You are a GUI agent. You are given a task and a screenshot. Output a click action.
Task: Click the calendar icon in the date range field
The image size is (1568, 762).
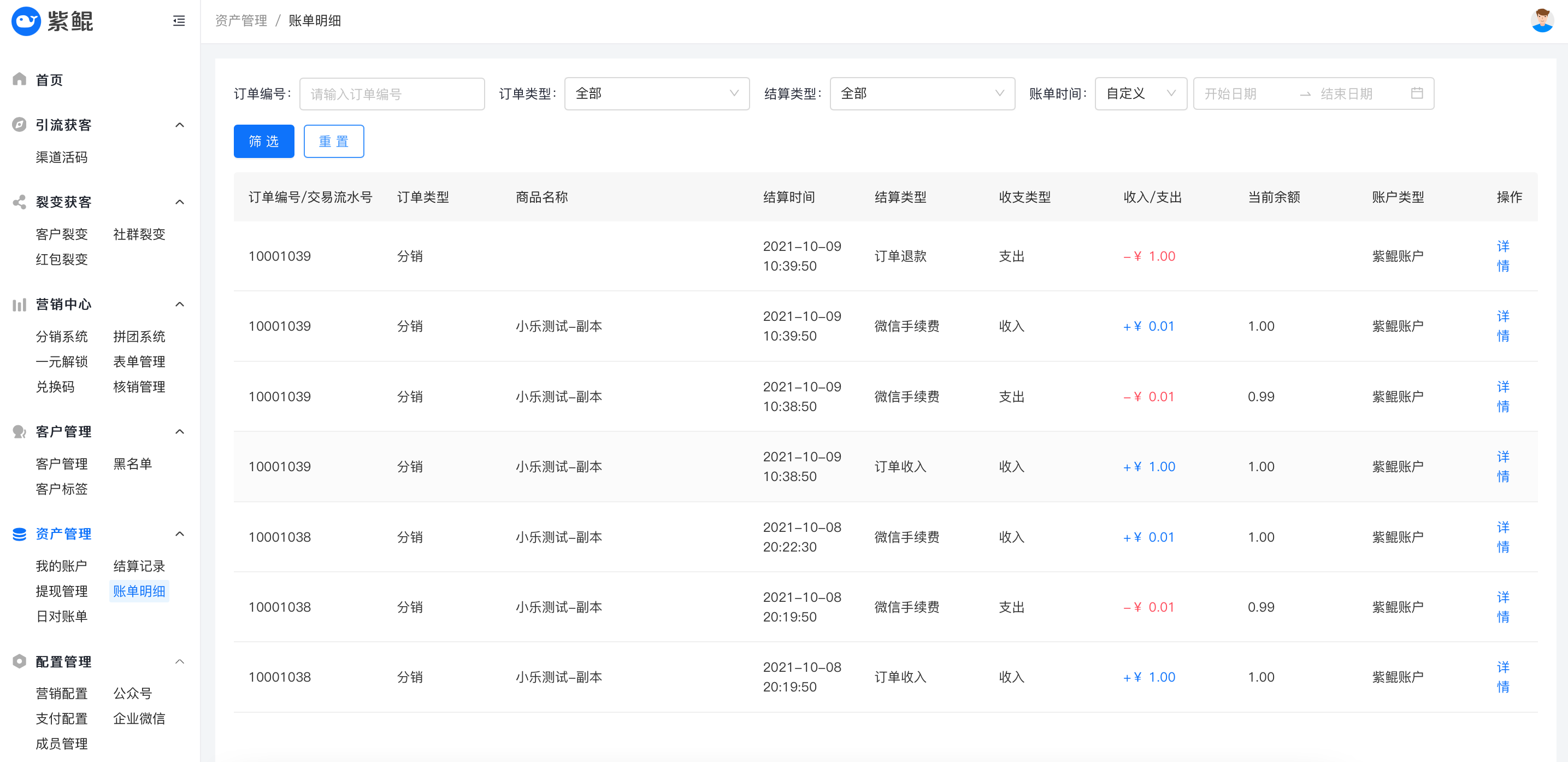point(1417,93)
